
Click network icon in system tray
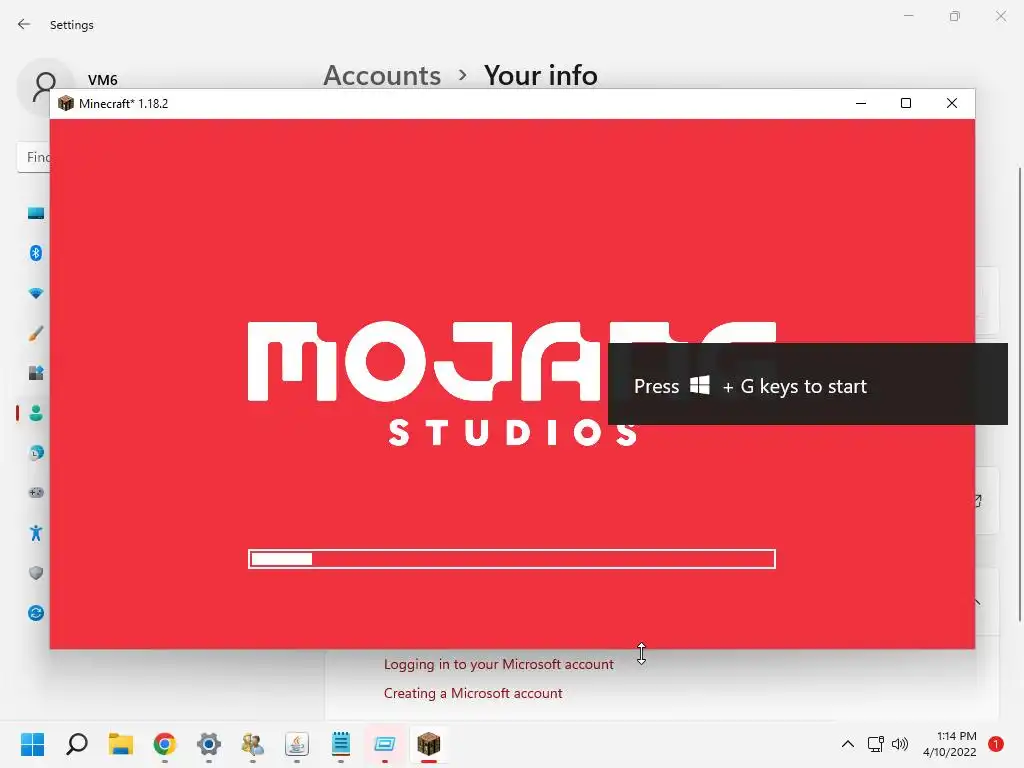[876, 744]
